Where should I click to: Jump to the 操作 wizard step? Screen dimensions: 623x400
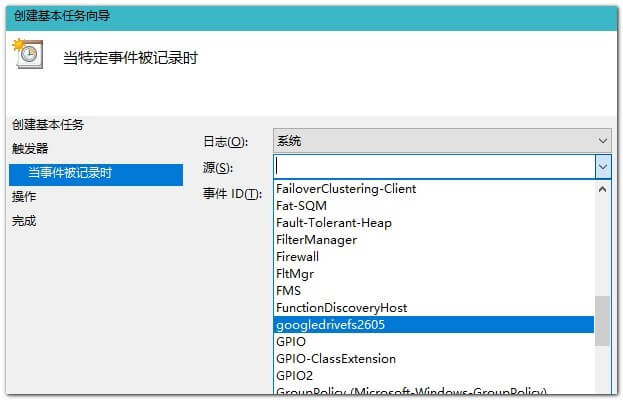click(24, 197)
